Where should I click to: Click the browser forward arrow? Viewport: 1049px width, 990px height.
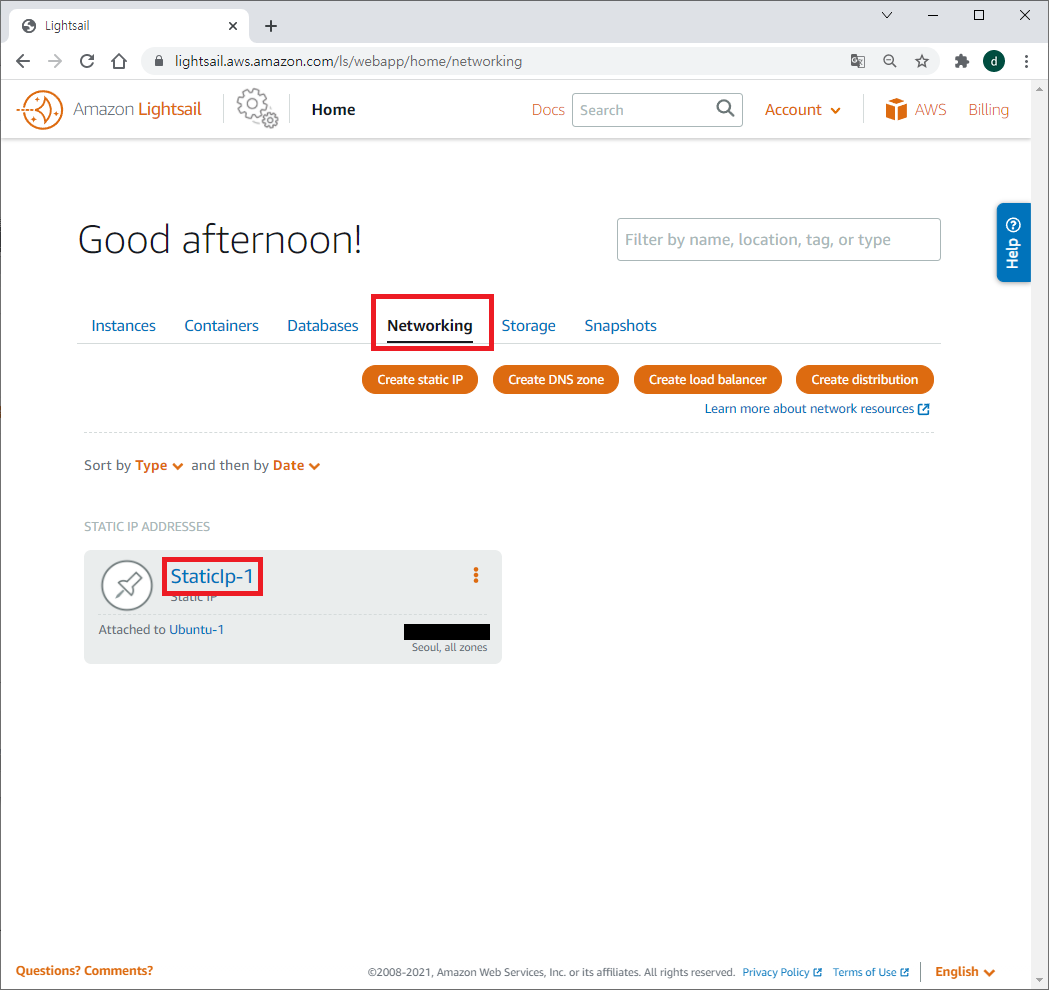pyautogui.click(x=55, y=62)
